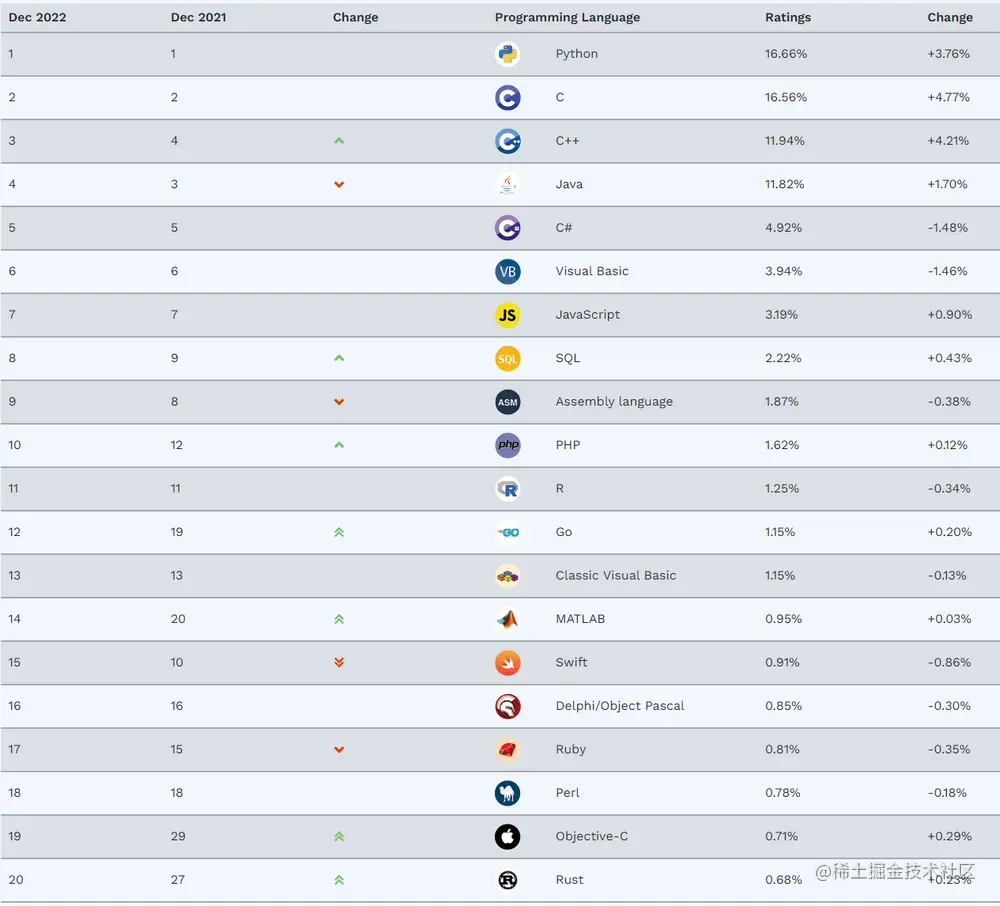The image size is (1000, 906).
Task: Click the green up arrow beside C++
Action: click(339, 140)
